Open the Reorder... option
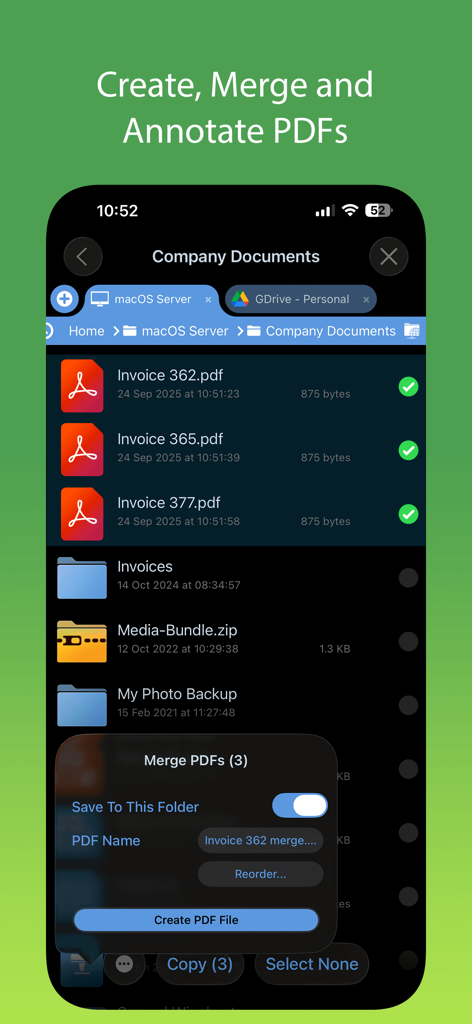 click(260, 874)
